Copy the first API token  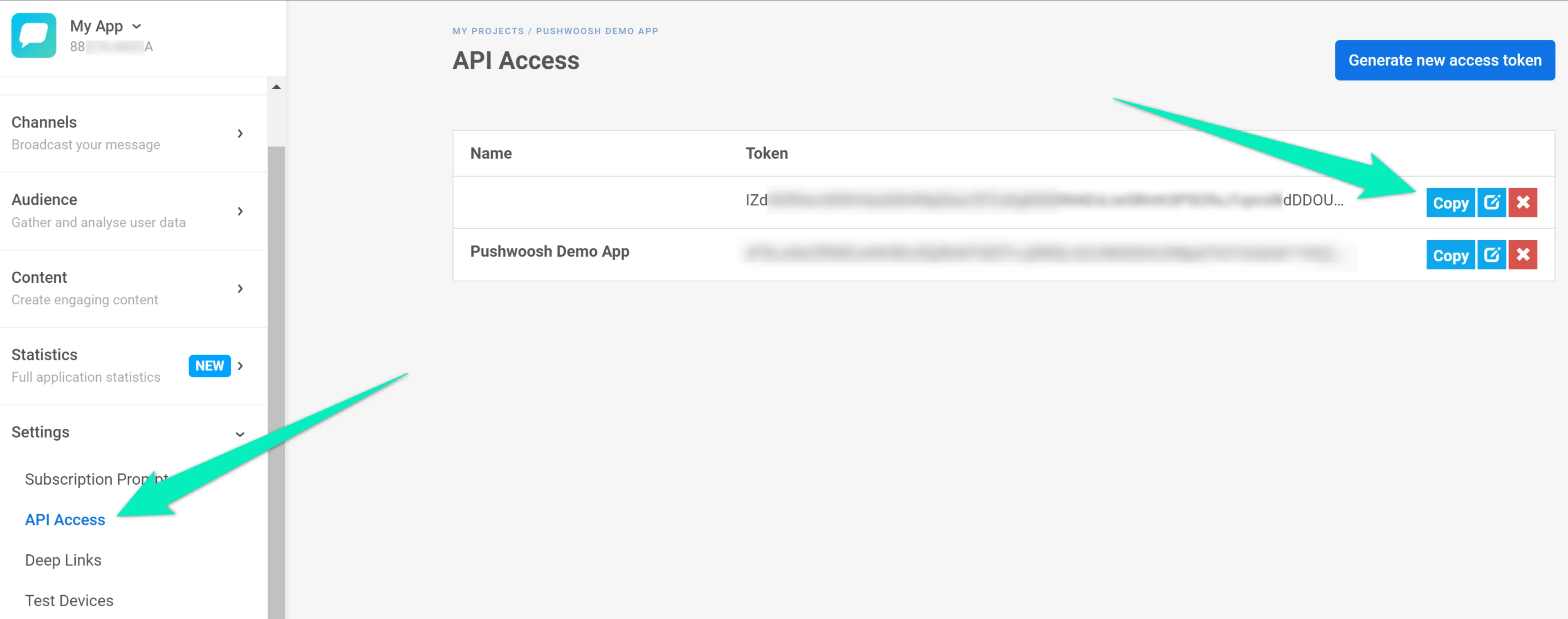coord(1450,202)
